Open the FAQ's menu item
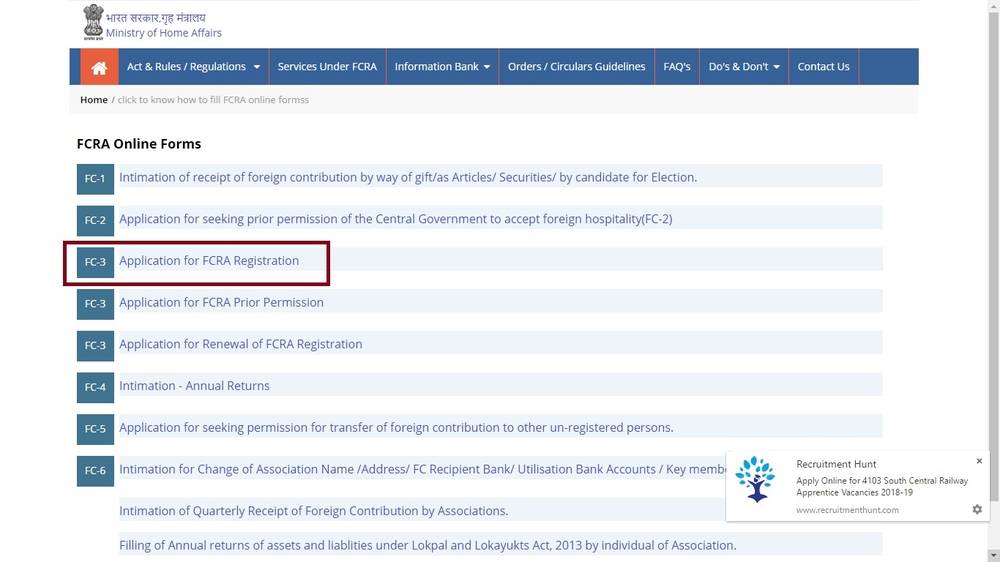The height and width of the screenshot is (562, 1000). [677, 67]
